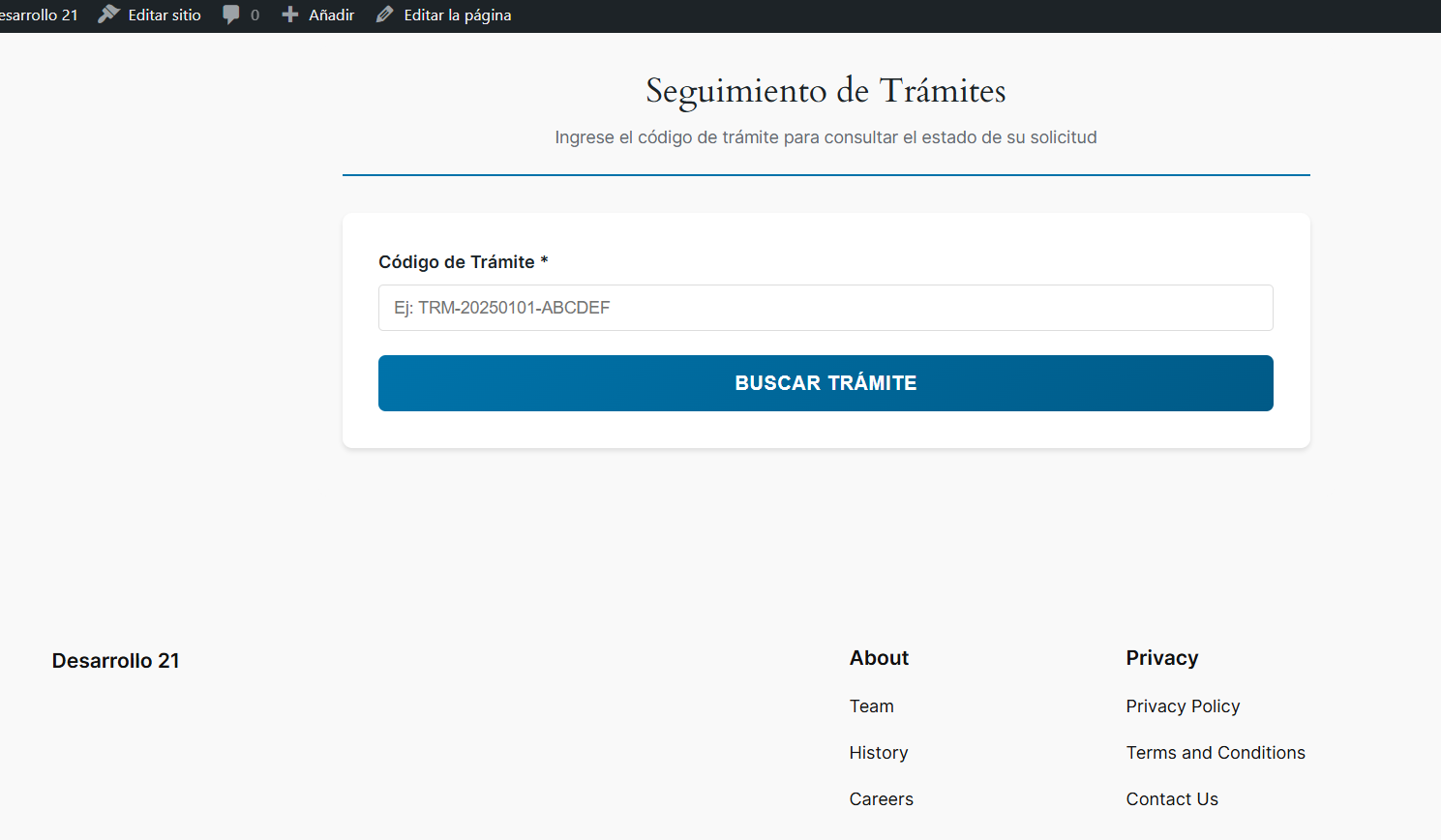
Task: Open the Desarrollo 21 admin bar menu
Action: [x=39, y=15]
